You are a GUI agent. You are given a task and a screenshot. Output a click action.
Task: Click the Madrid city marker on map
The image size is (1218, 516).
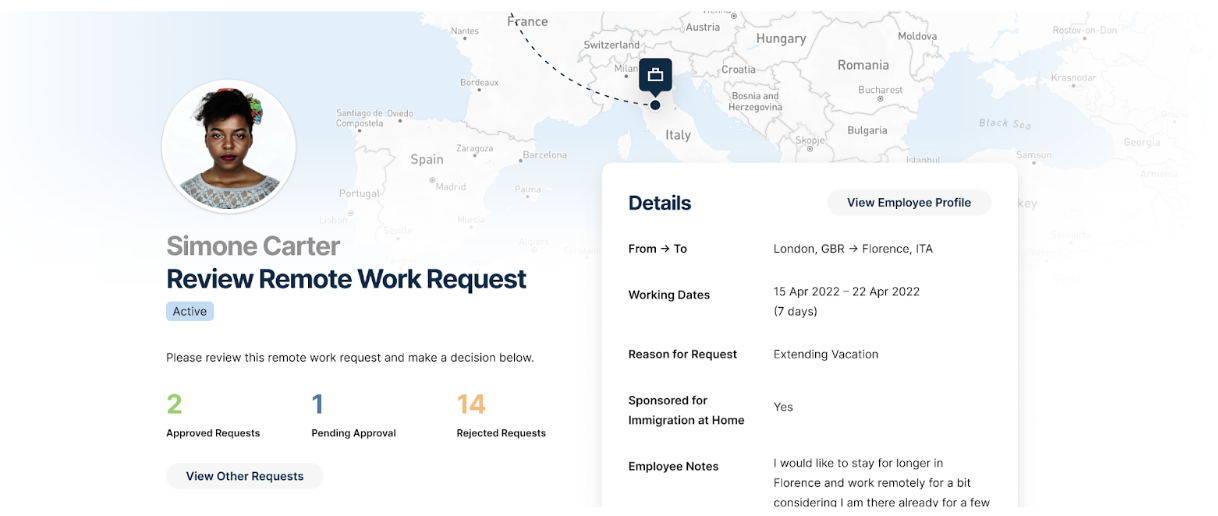point(433,181)
